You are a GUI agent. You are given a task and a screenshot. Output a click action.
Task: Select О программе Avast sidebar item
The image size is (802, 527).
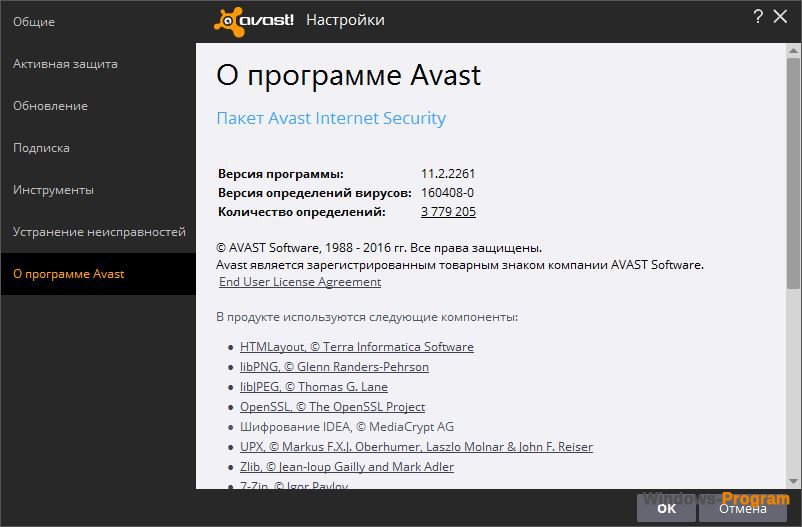click(x=98, y=274)
